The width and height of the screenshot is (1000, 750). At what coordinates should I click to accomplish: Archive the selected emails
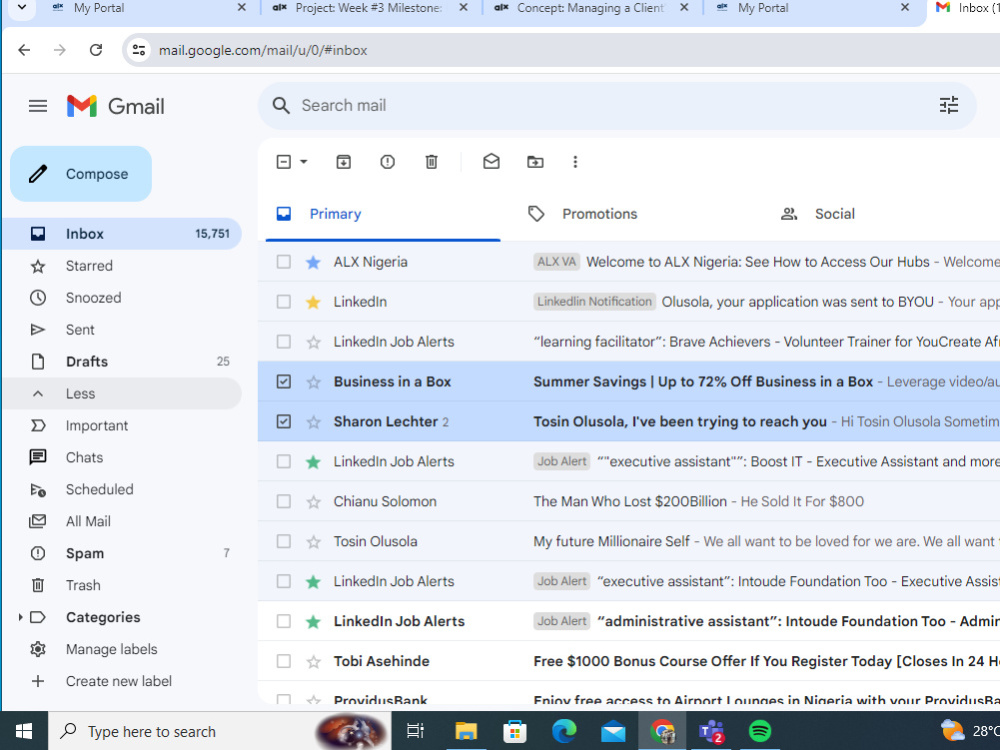click(343, 162)
